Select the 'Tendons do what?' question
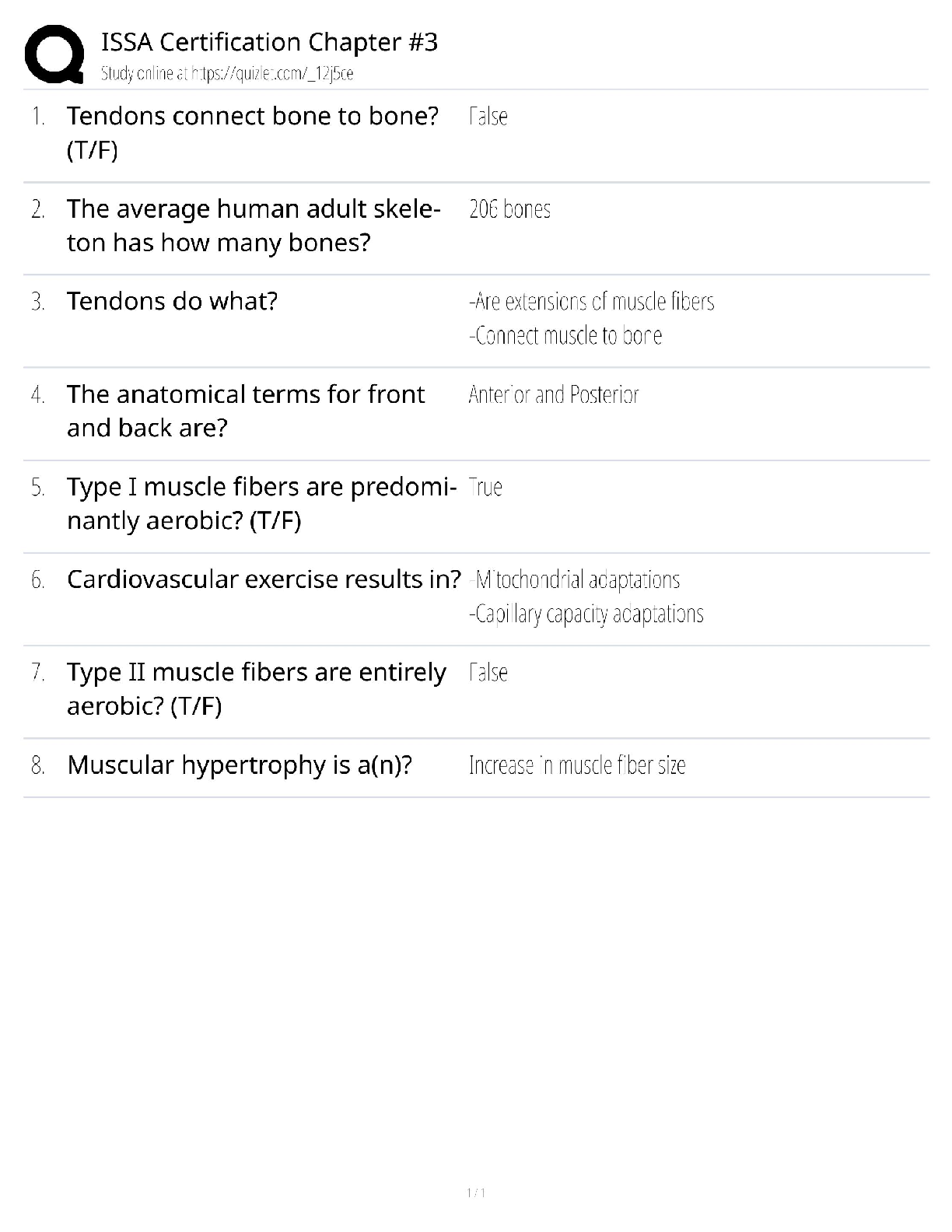Screen dimensions: 952x1232 [172, 301]
